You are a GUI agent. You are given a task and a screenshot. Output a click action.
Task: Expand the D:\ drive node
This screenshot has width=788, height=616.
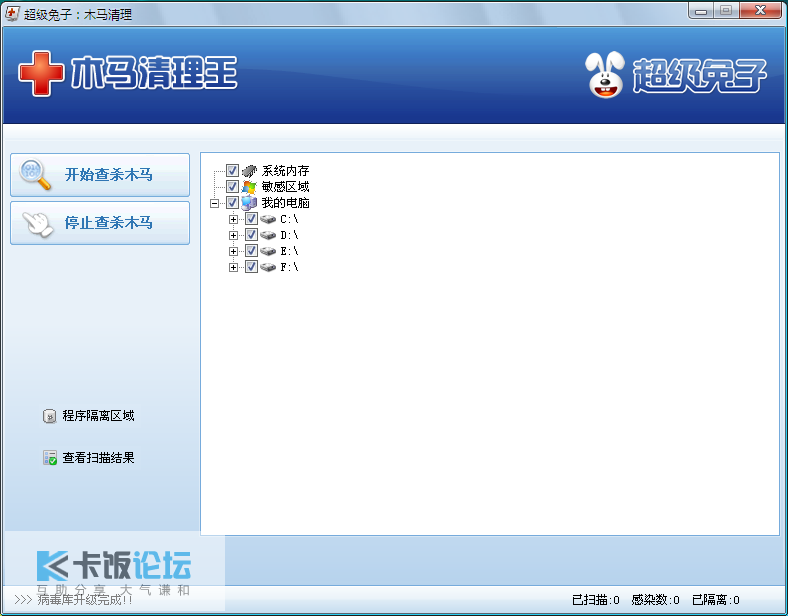[x=233, y=236]
